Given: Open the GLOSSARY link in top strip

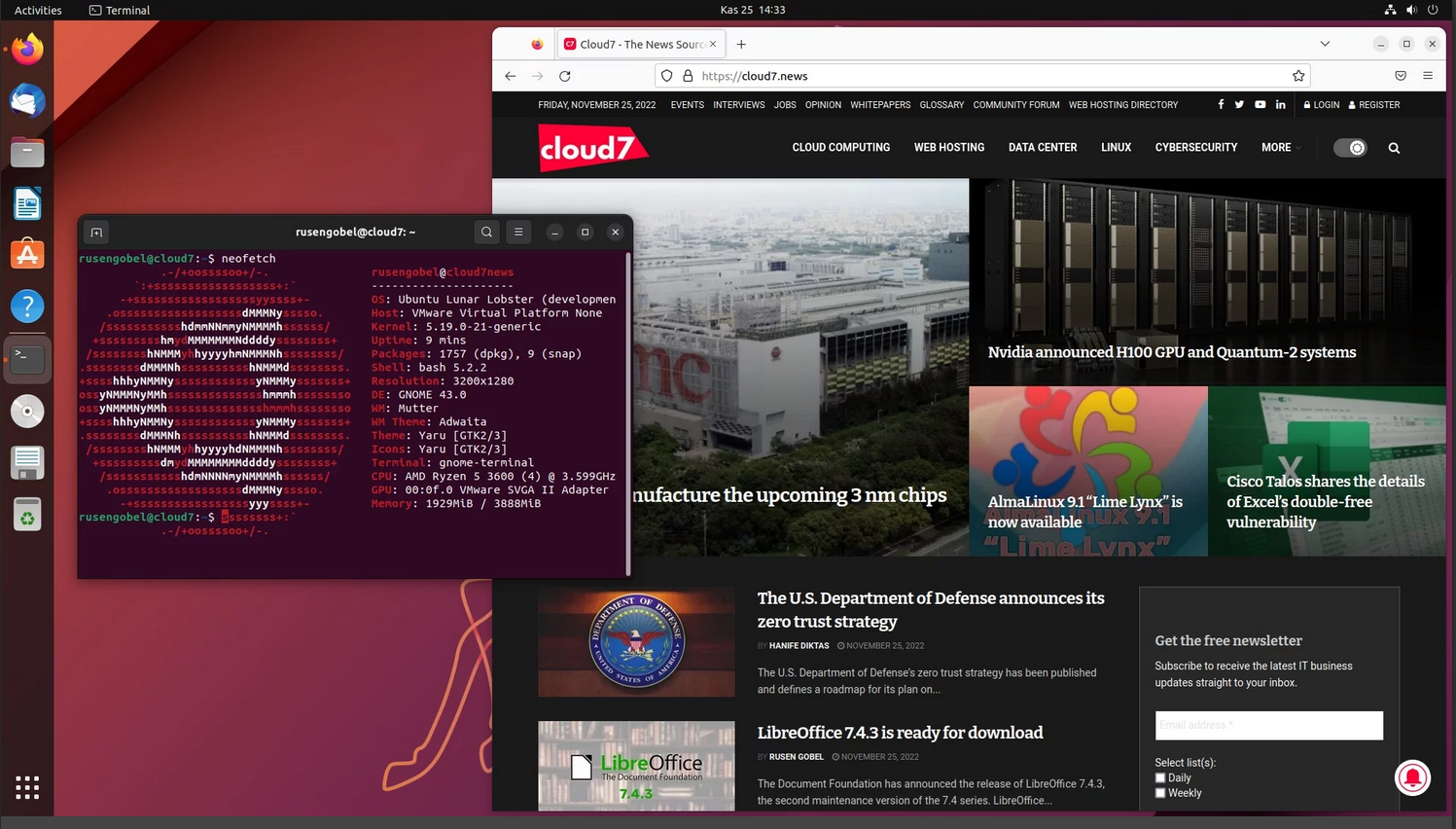Looking at the screenshot, I should tap(941, 105).
